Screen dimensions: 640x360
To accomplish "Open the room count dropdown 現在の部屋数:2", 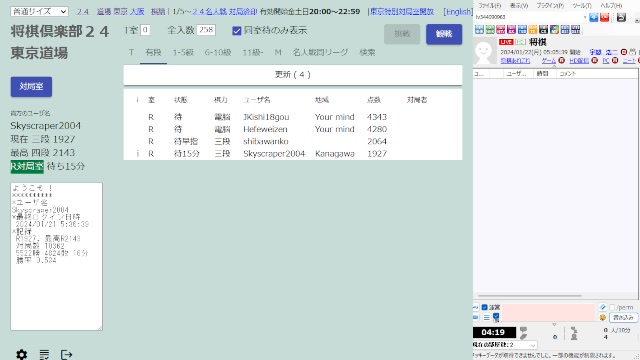I will click(x=505, y=345).
